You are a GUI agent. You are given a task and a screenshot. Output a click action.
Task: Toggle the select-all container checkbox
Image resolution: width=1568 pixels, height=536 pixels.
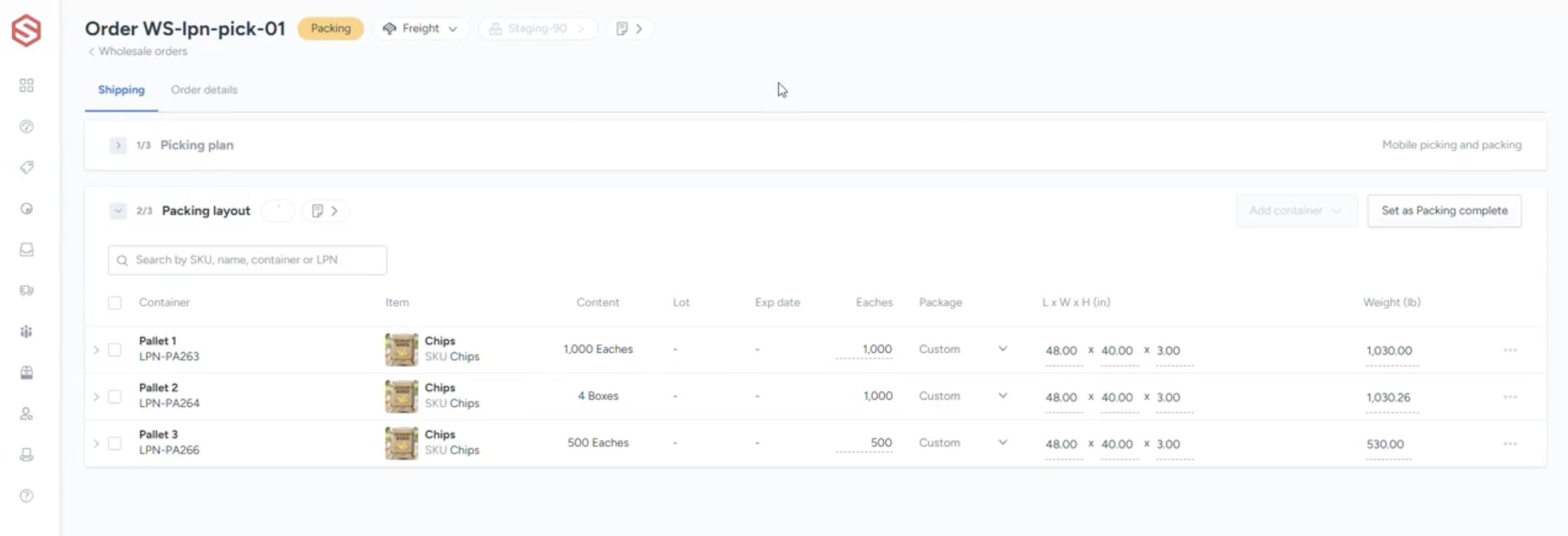[114, 302]
